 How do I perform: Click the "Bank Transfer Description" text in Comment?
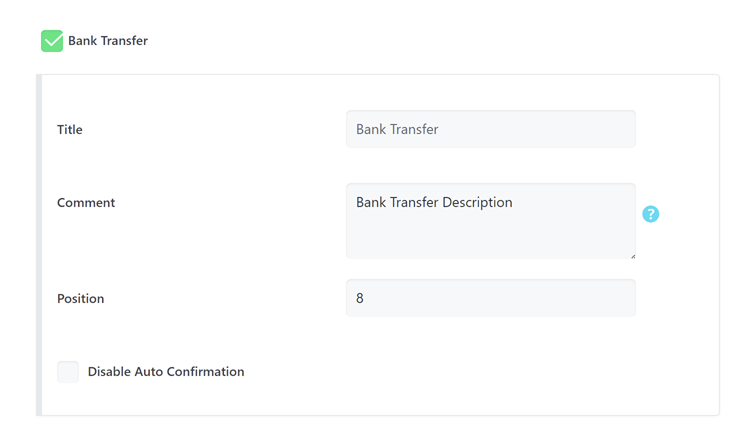434,202
